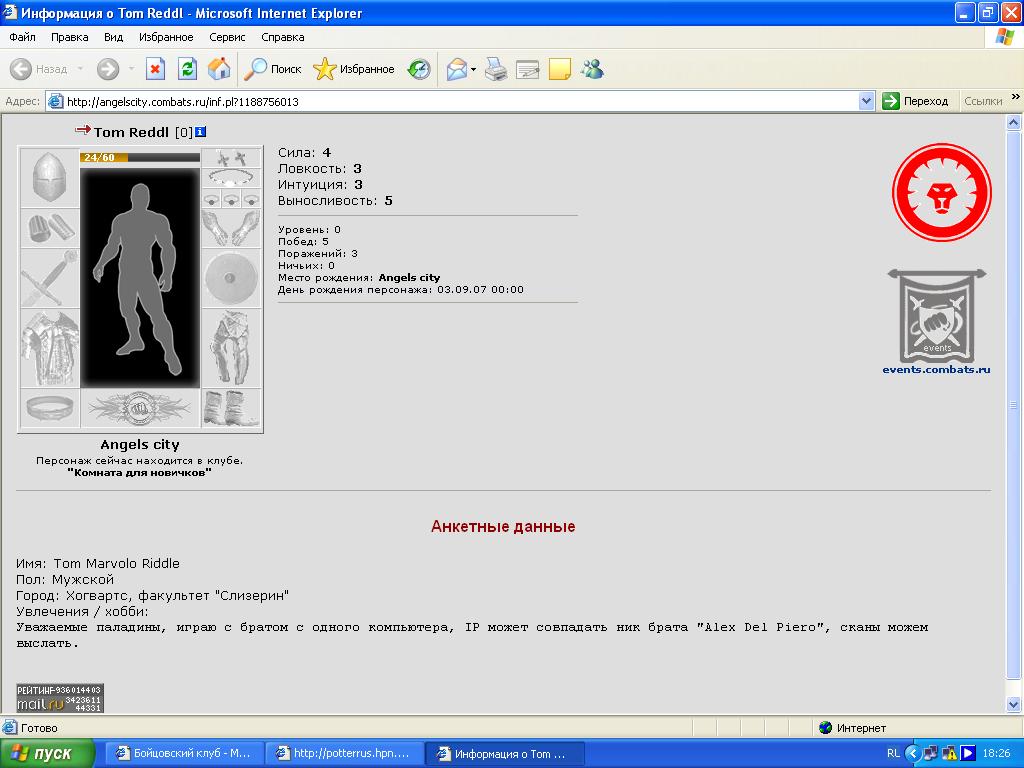This screenshot has height=768, width=1024.
Task: Click the helmet equipment slot
Action: pos(50,178)
